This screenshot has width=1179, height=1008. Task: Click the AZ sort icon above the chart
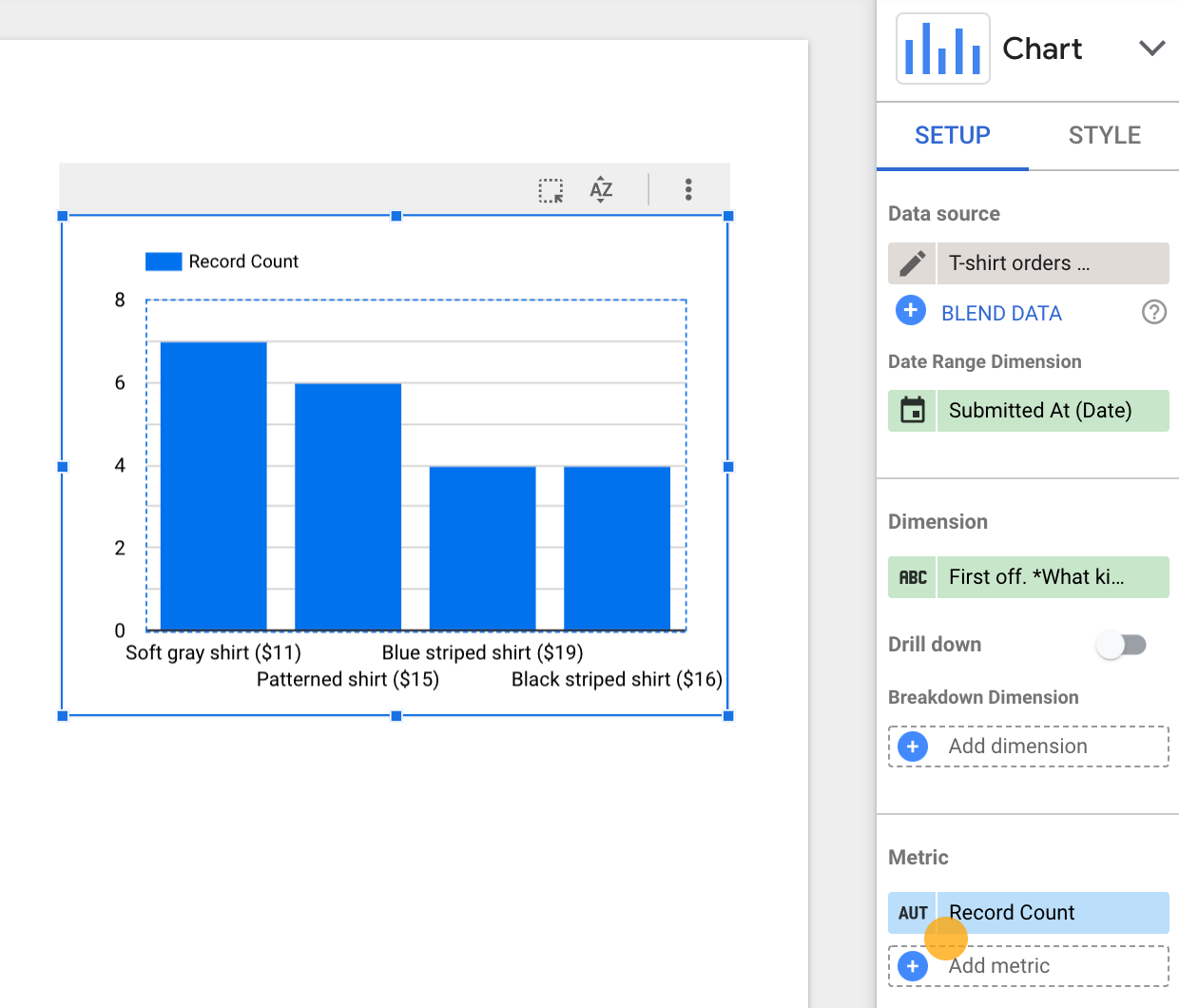(x=601, y=189)
